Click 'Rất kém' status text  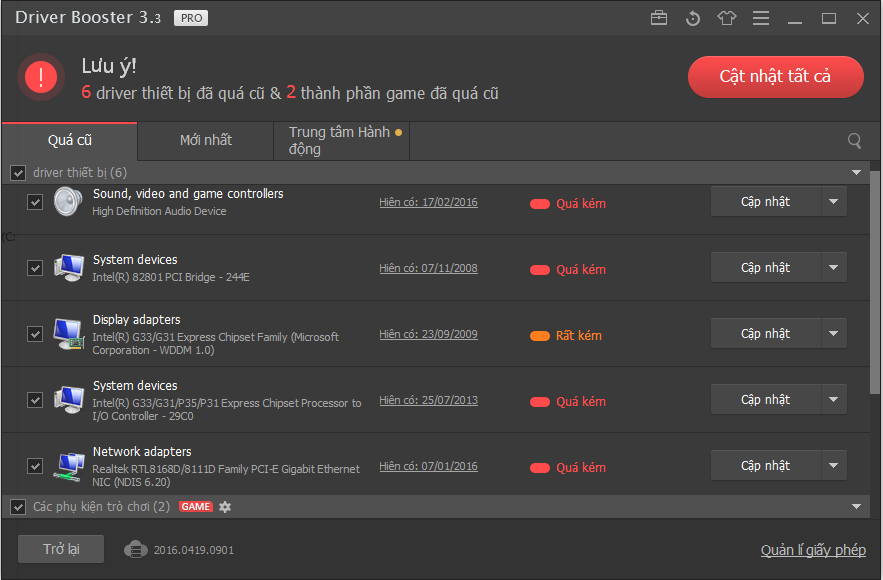pos(579,336)
